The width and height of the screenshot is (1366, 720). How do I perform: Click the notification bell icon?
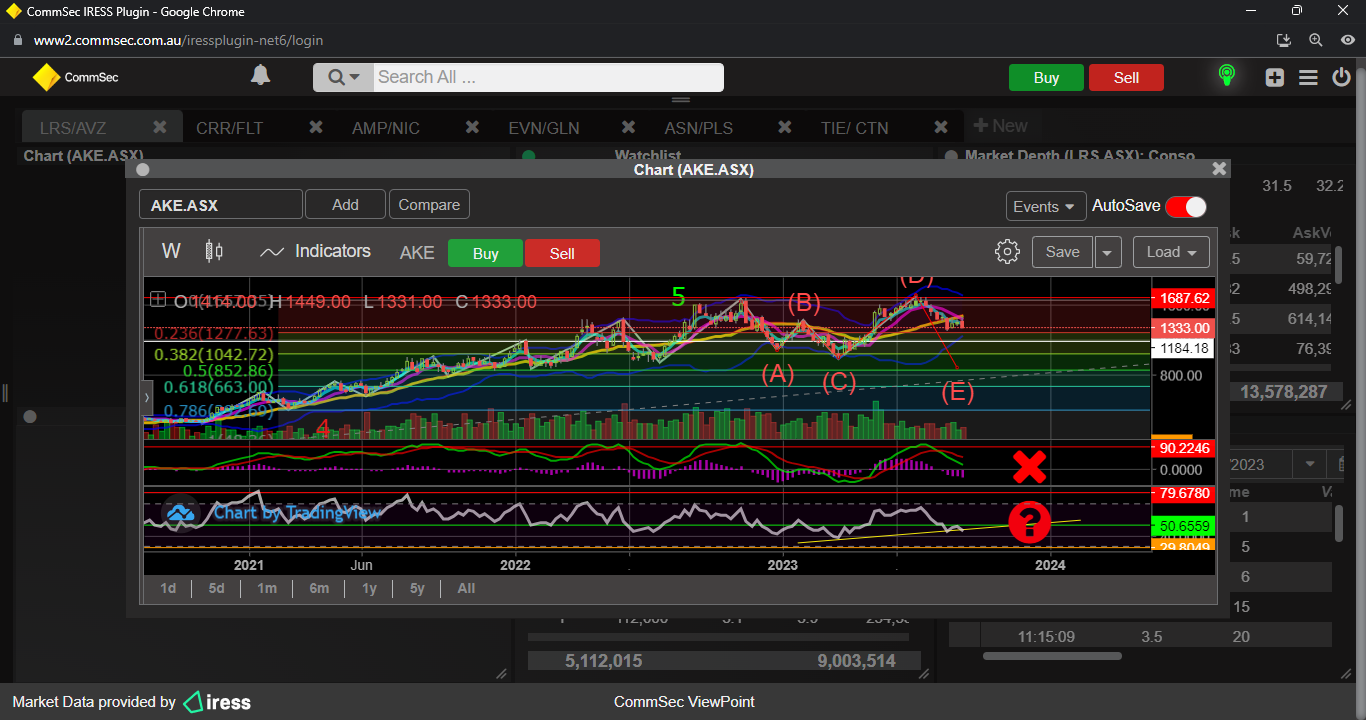pos(260,76)
